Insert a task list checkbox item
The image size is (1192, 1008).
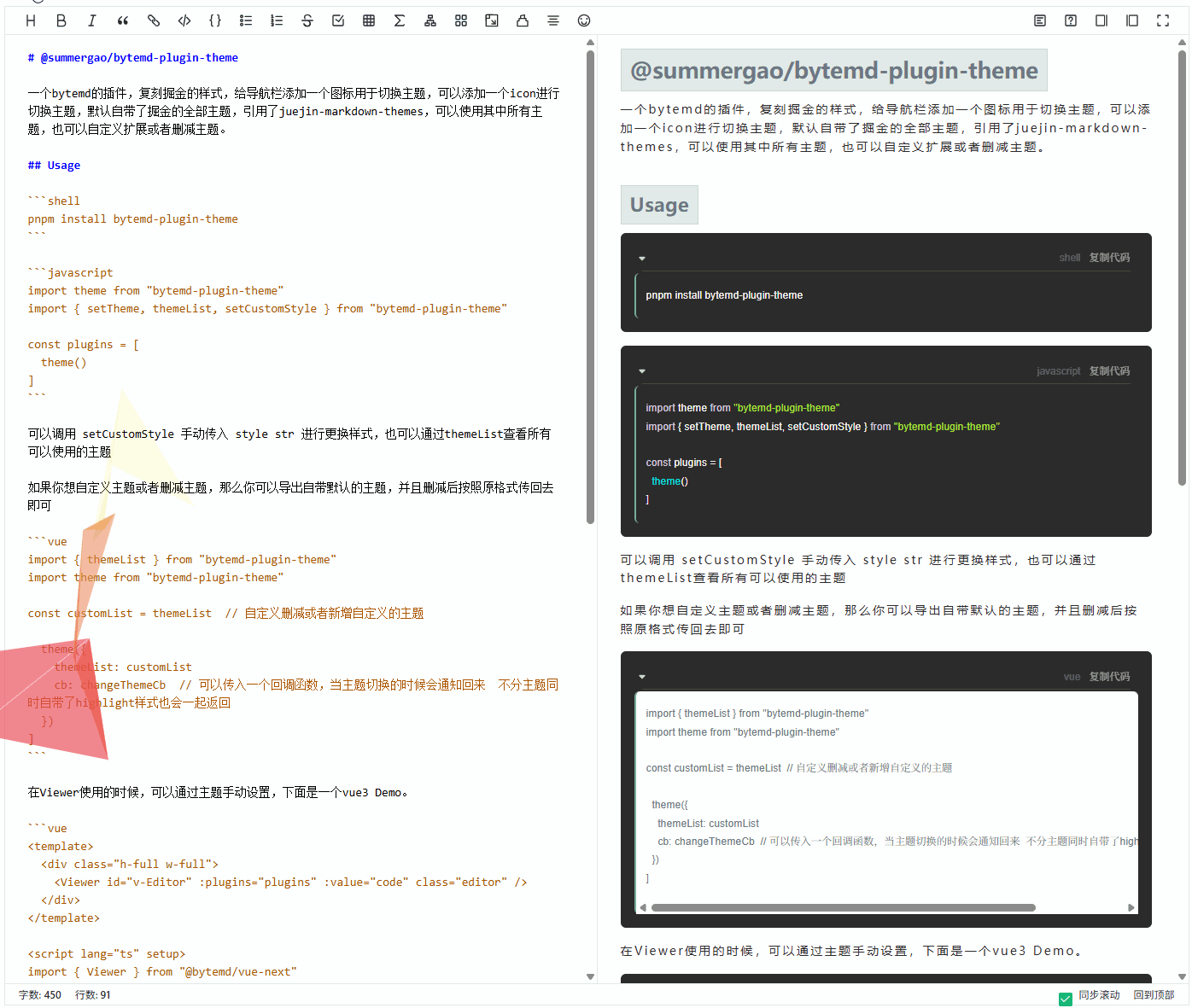tap(338, 20)
